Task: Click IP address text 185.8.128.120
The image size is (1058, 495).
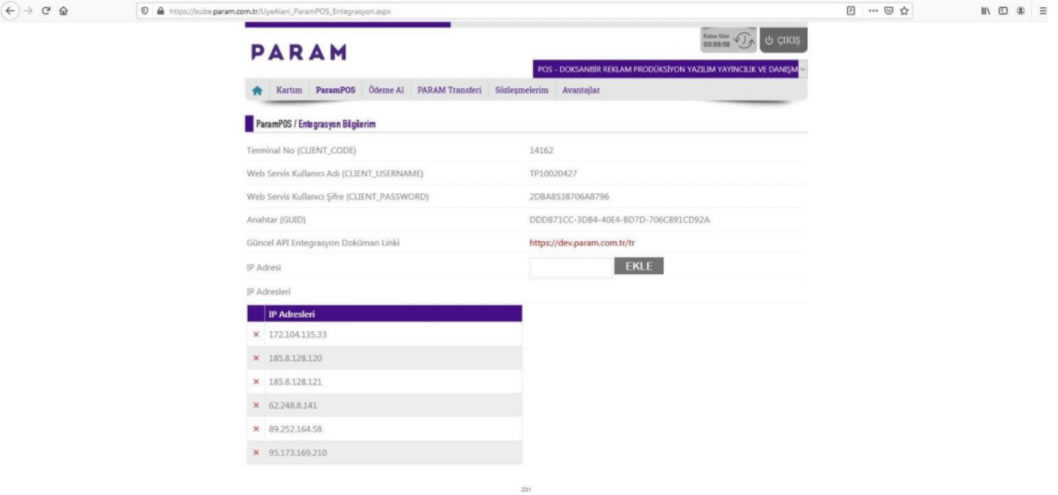Action: 296,358
